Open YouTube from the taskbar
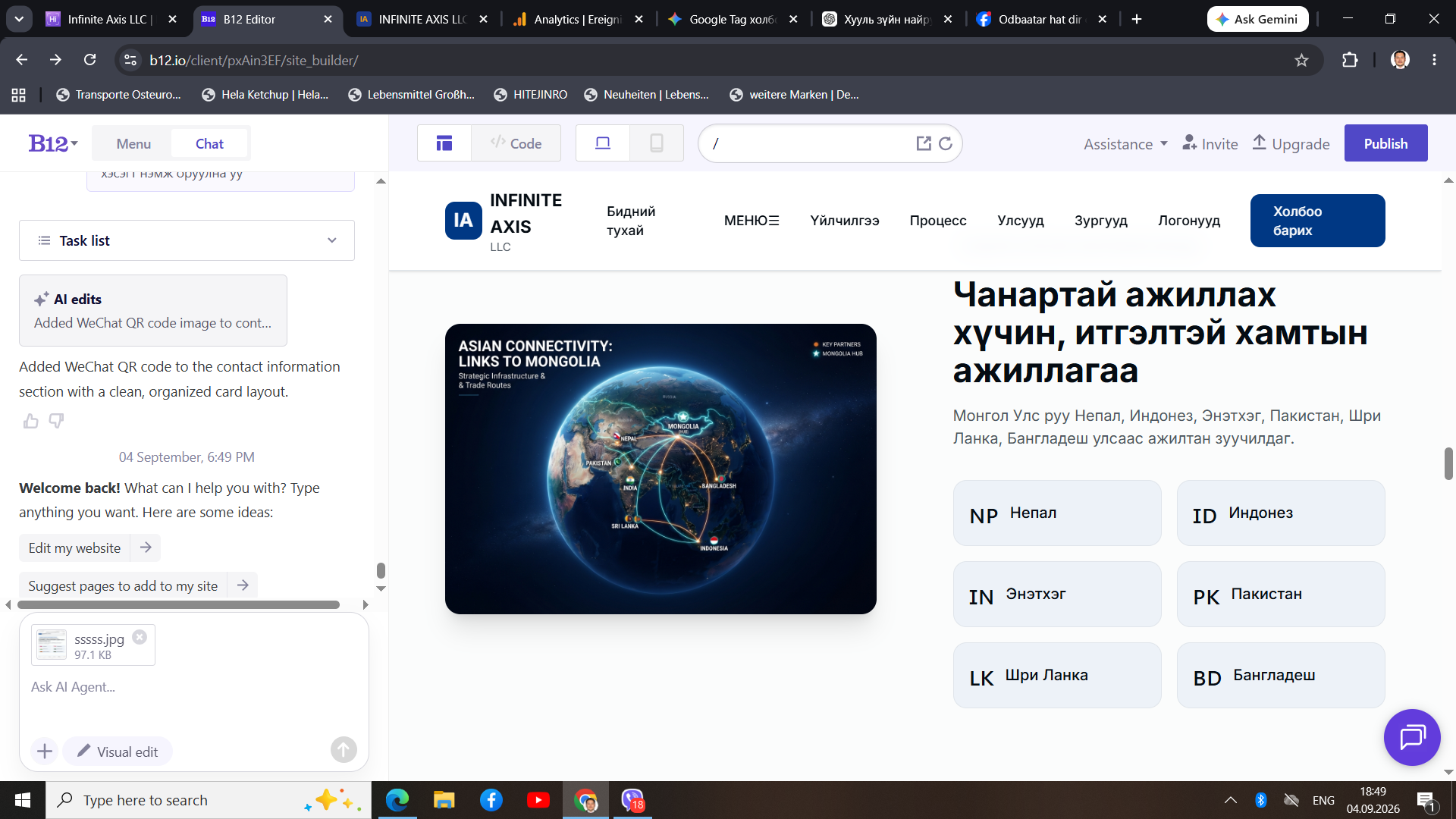The width and height of the screenshot is (1456, 819). point(538,800)
